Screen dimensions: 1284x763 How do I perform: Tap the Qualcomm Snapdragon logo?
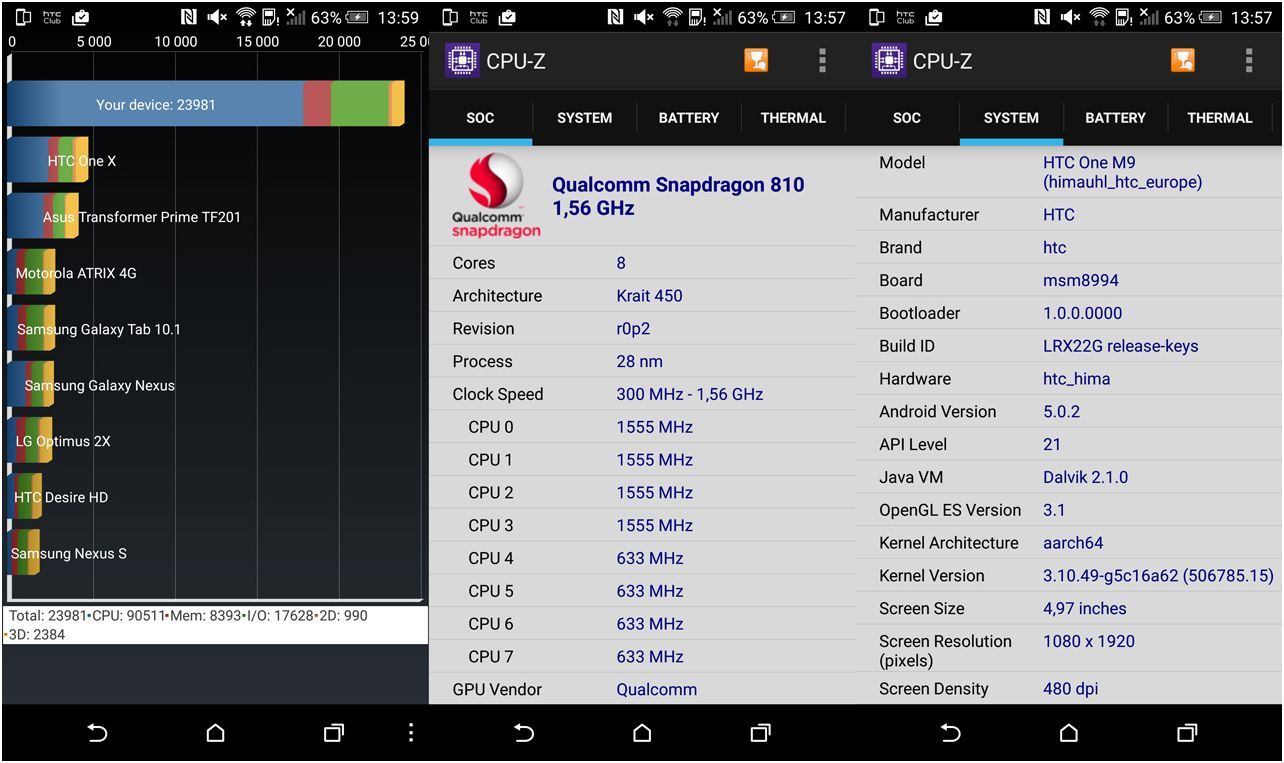[x=496, y=196]
